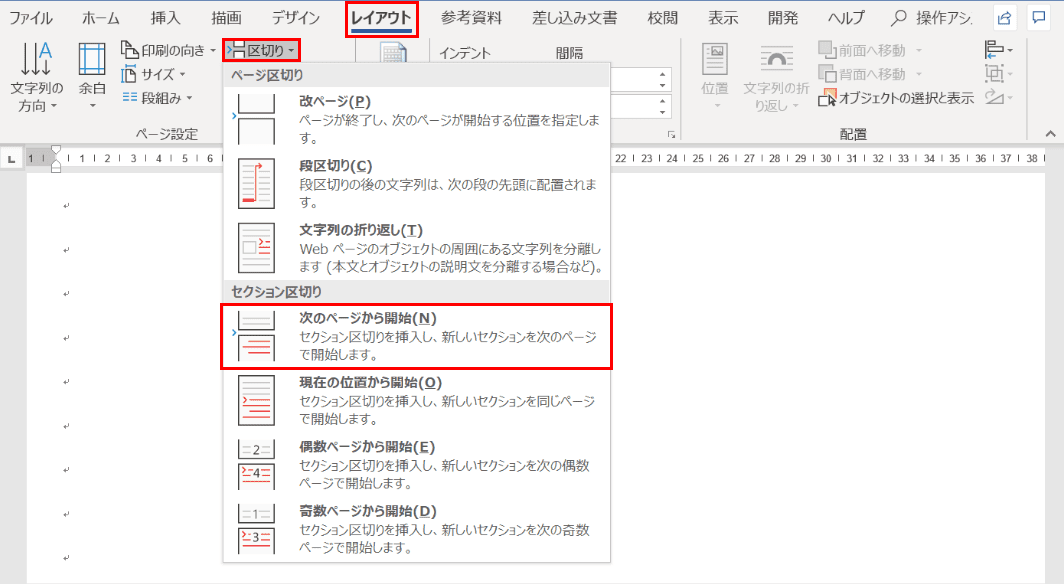Open the 段組み columns dropdown
The height and width of the screenshot is (584, 1064).
pyautogui.click(x=157, y=98)
